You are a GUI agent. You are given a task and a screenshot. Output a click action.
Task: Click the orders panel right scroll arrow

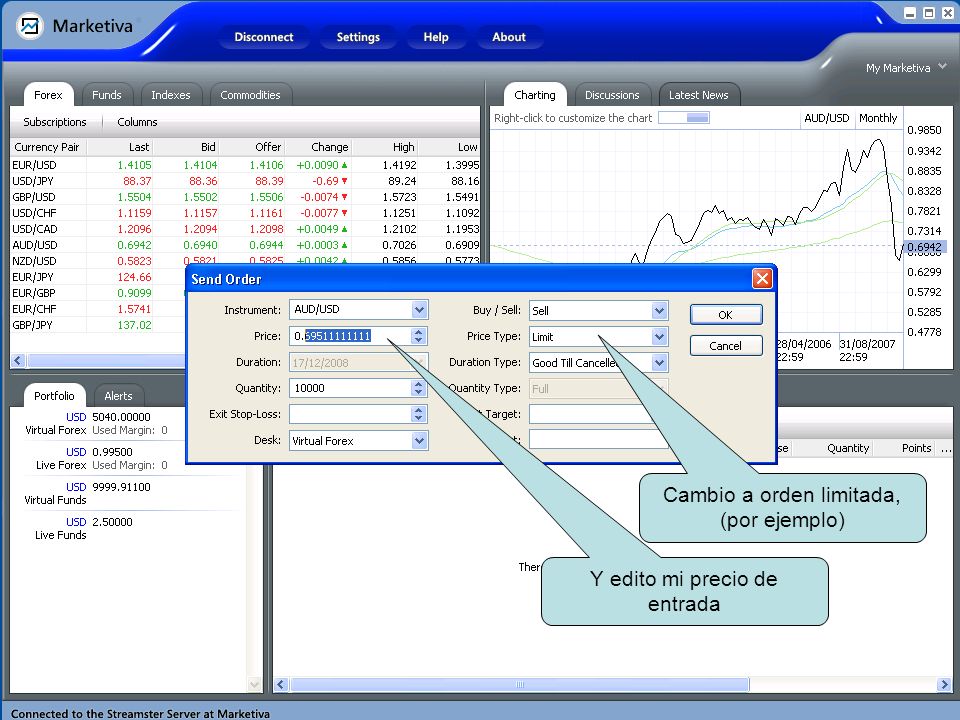(x=943, y=684)
